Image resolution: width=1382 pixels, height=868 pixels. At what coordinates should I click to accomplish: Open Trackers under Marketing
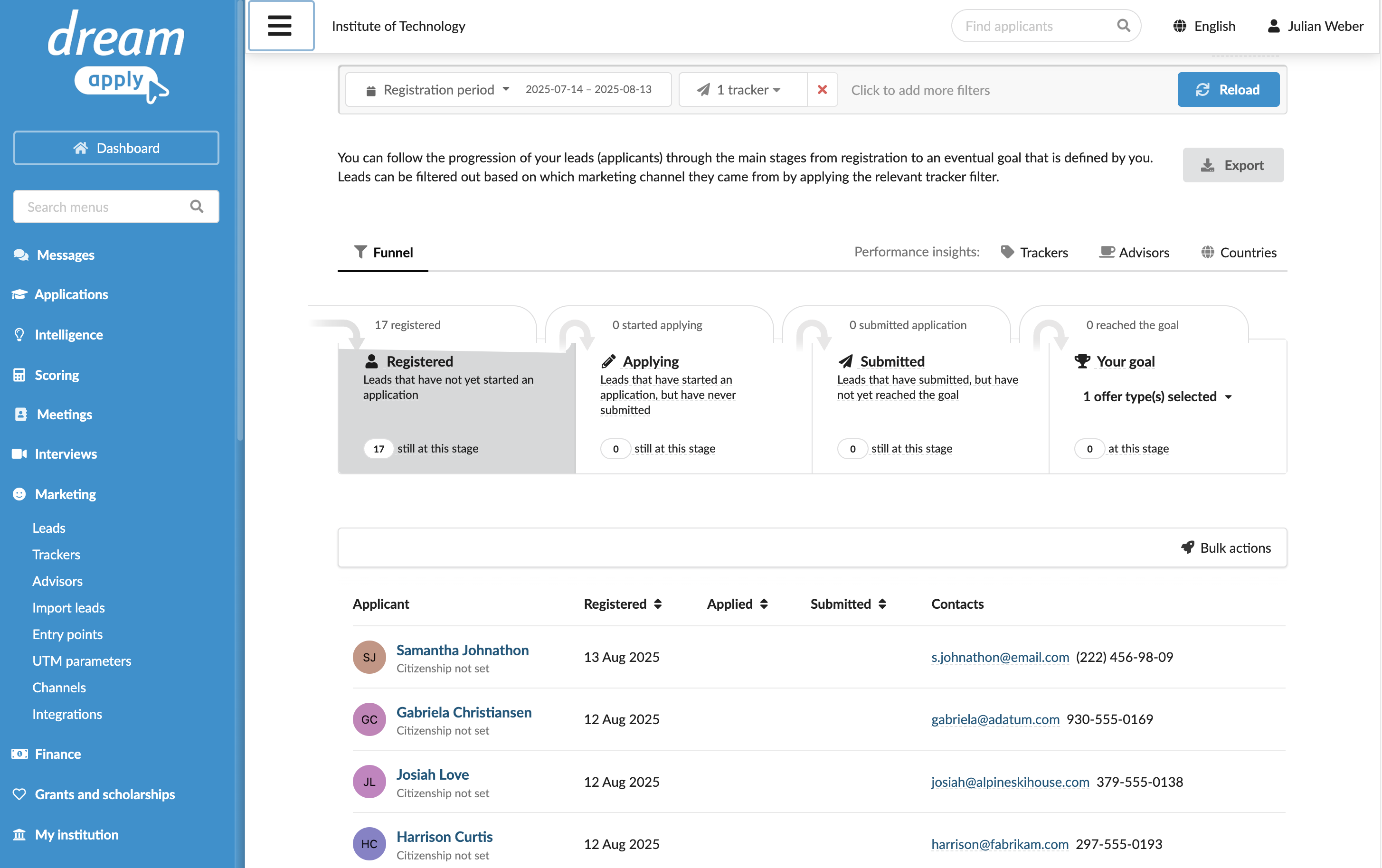pos(56,554)
